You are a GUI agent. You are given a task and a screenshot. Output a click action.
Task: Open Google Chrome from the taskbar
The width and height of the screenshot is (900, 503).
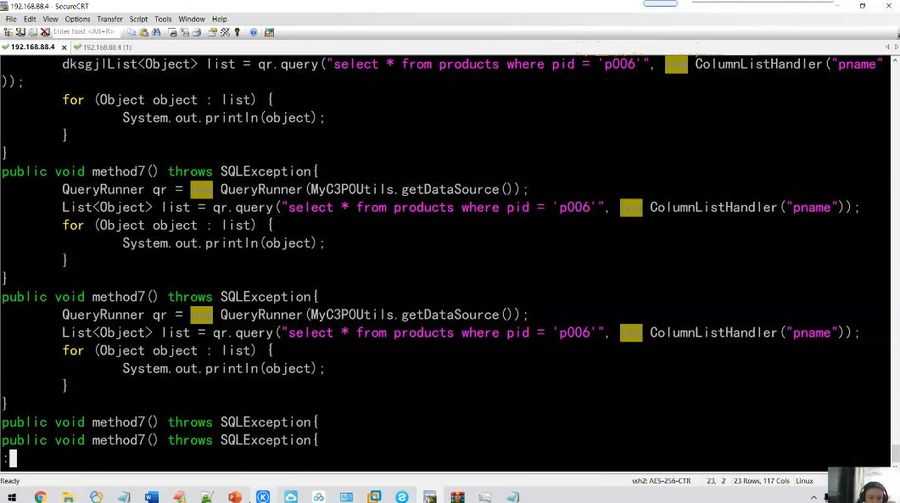pyautogui.click(x=40, y=497)
